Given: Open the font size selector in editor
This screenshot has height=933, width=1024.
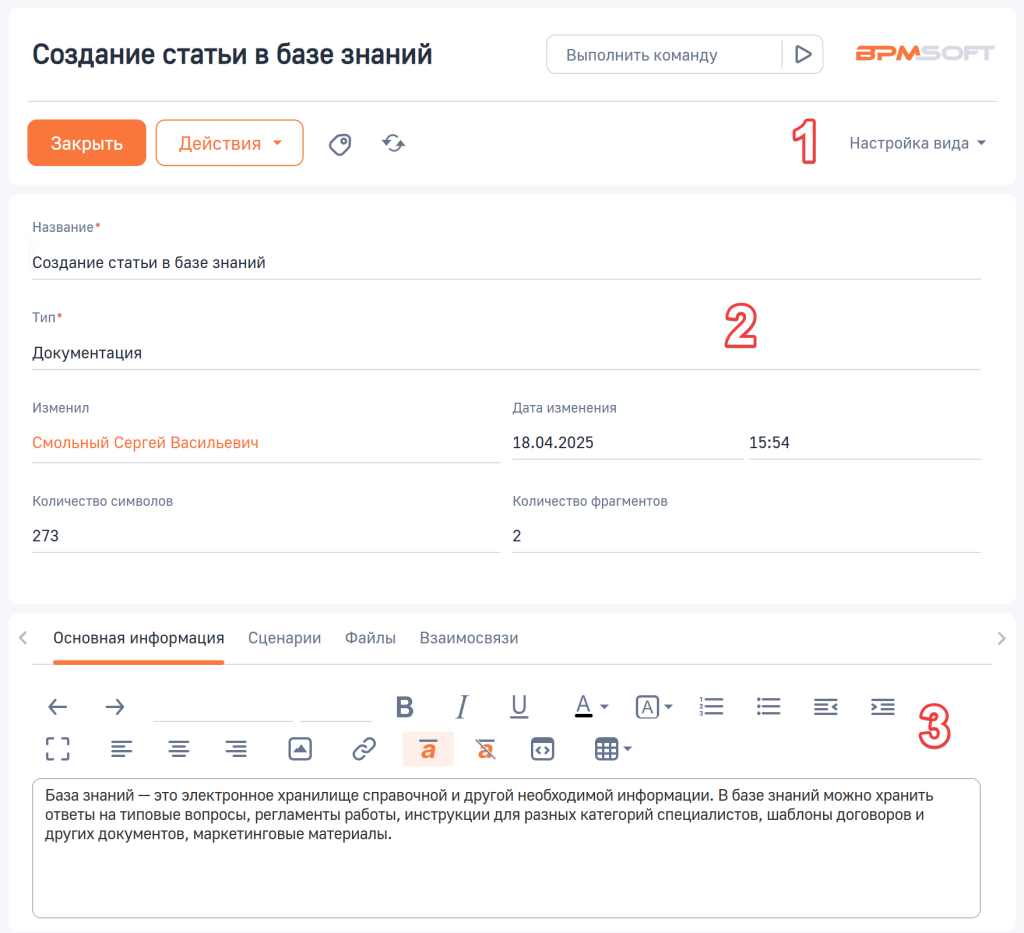Looking at the screenshot, I should (336, 707).
